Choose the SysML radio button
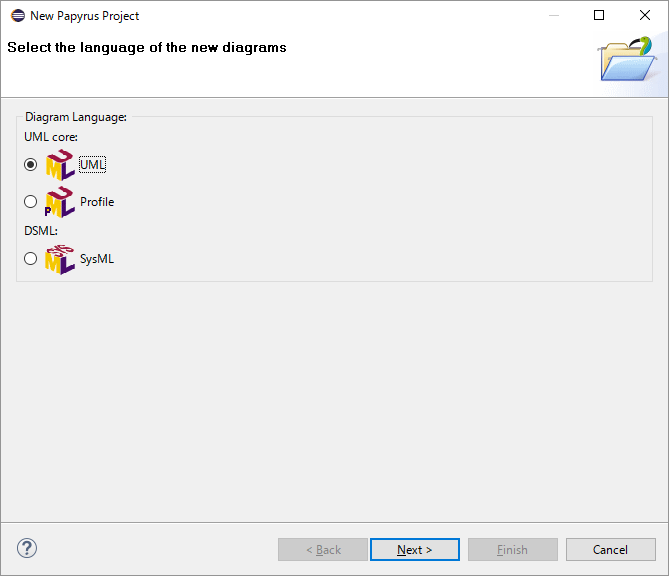Image resolution: width=669 pixels, height=576 pixels. 31,259
